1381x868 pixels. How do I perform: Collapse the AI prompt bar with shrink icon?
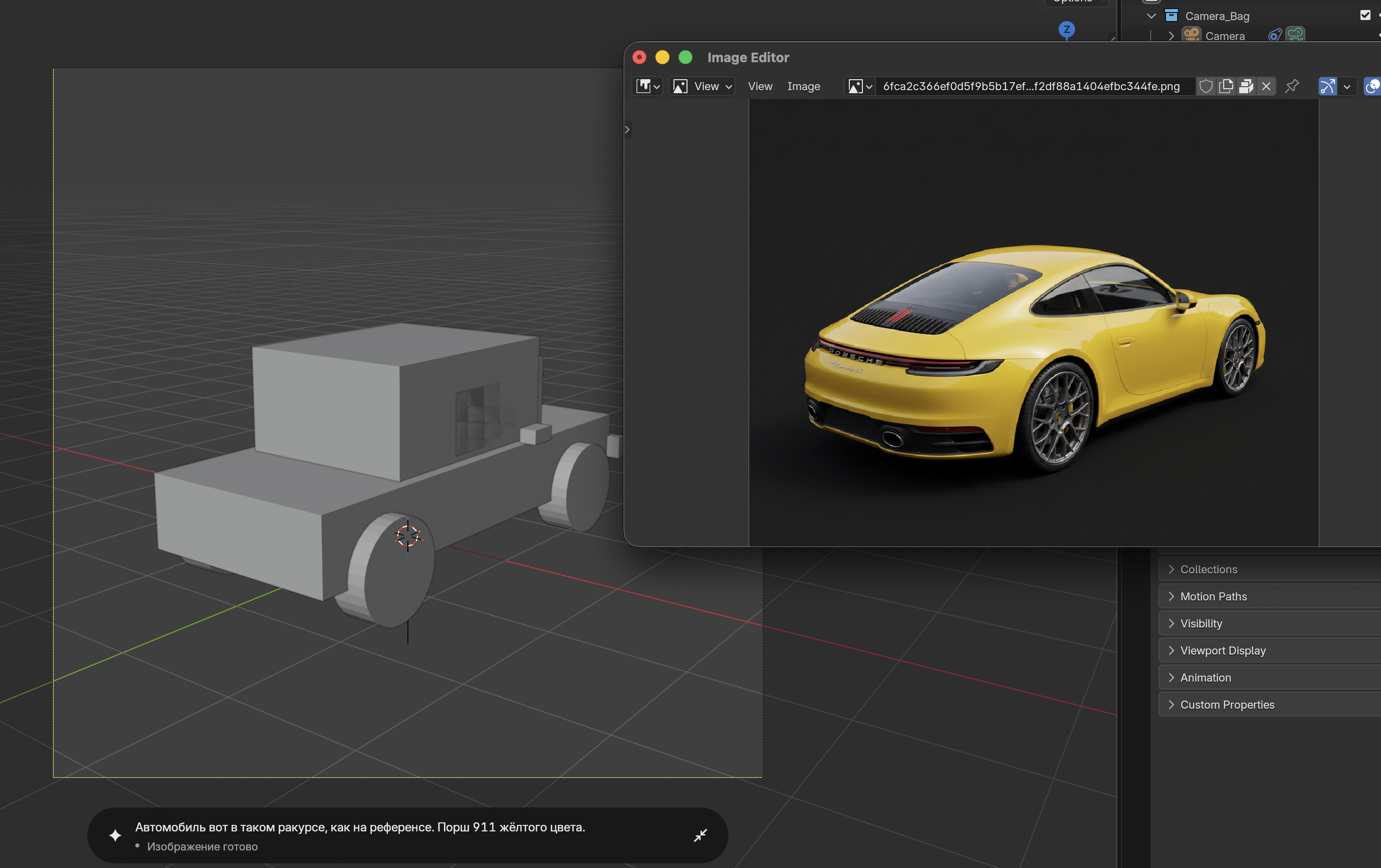coord(700,835)
